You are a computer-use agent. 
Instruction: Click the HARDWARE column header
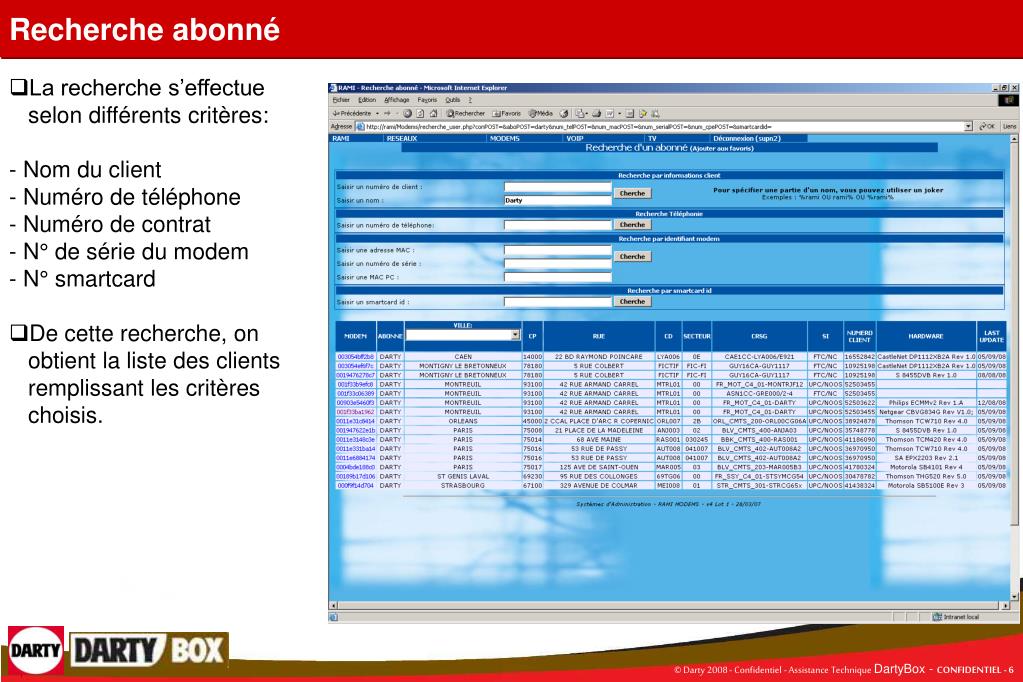coord(926,336)
